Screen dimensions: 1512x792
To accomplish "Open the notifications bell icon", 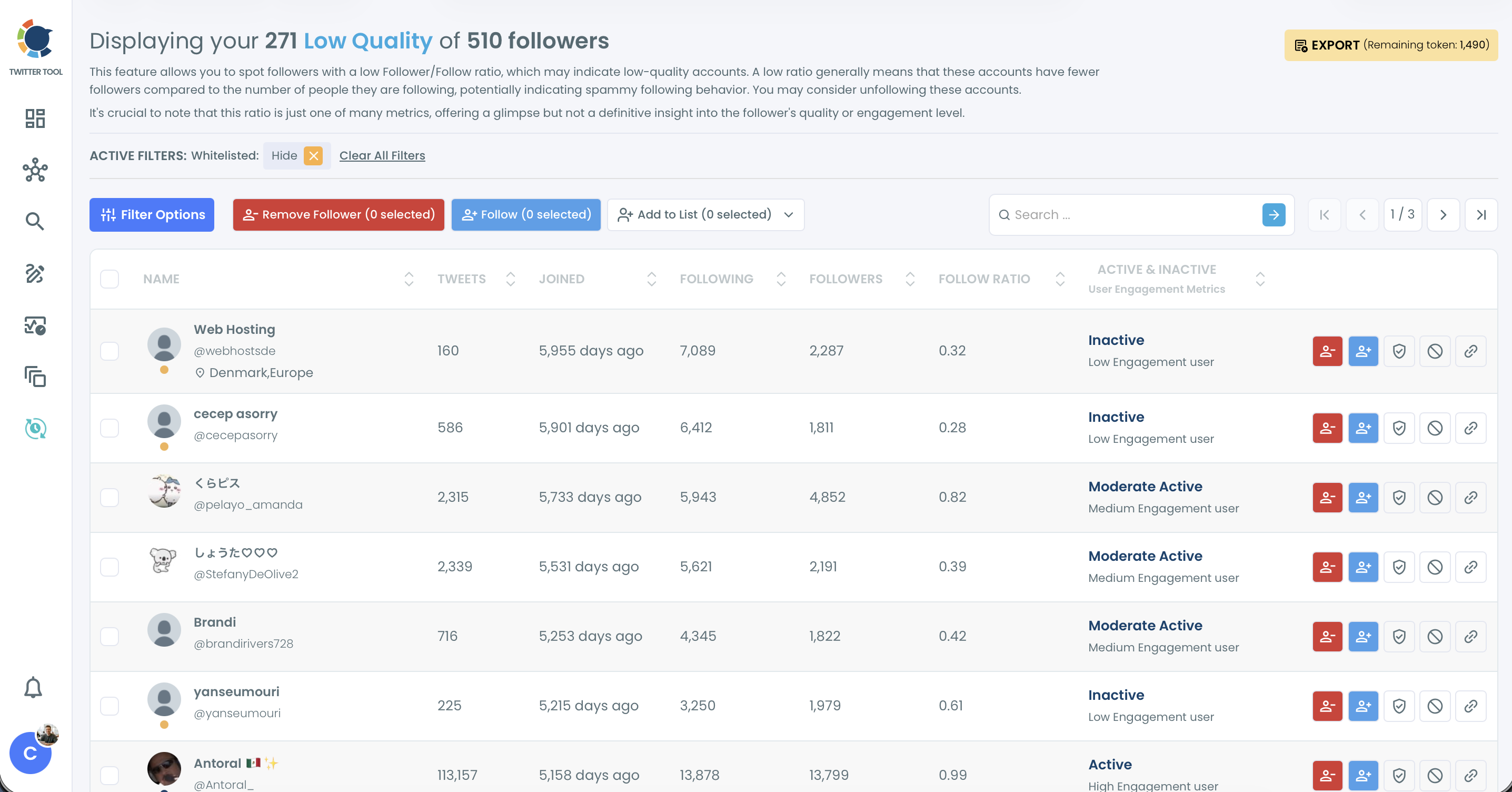I will tap(34, 688).
